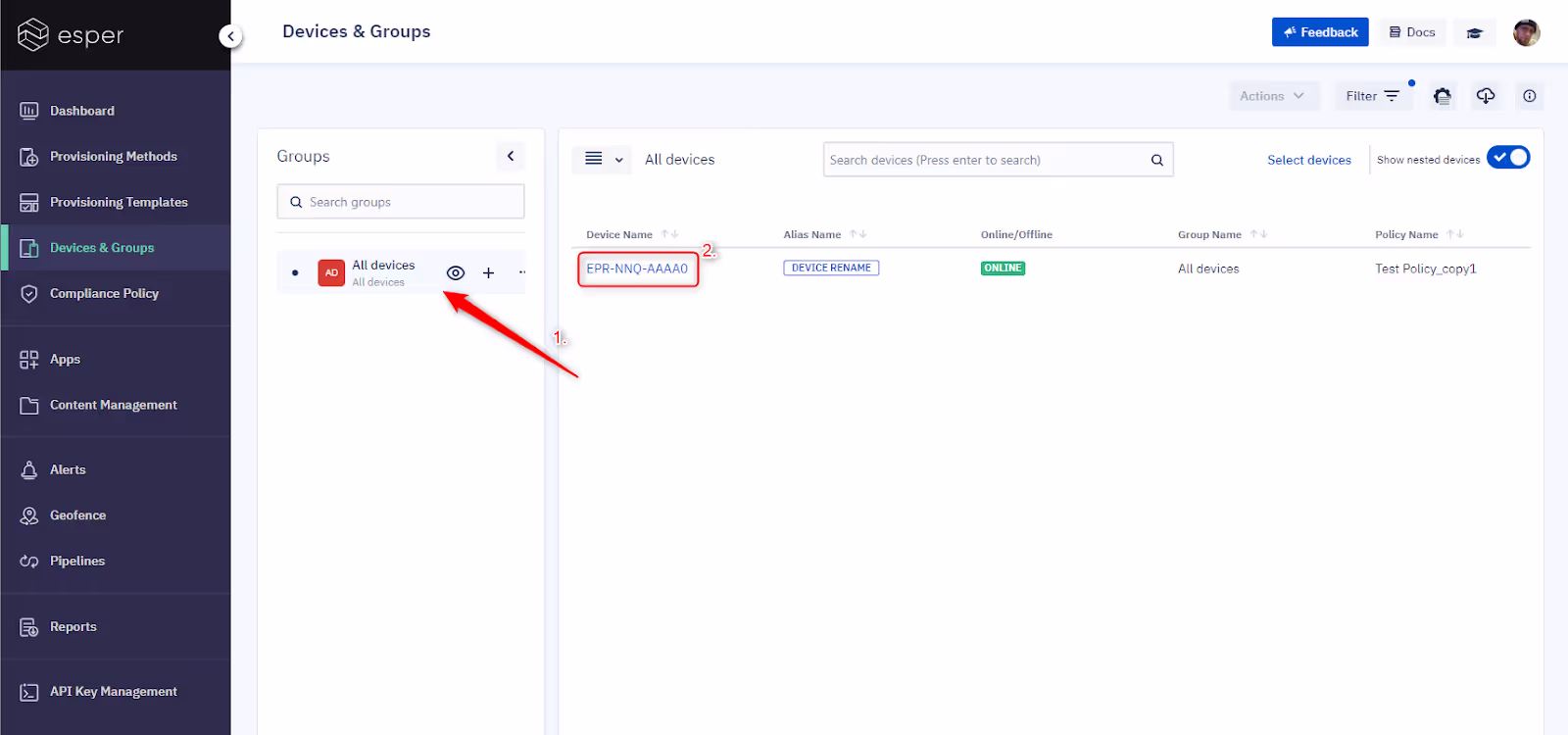
Task: Add a subgroup with the plus icon
Action: [x=488, y=273]
